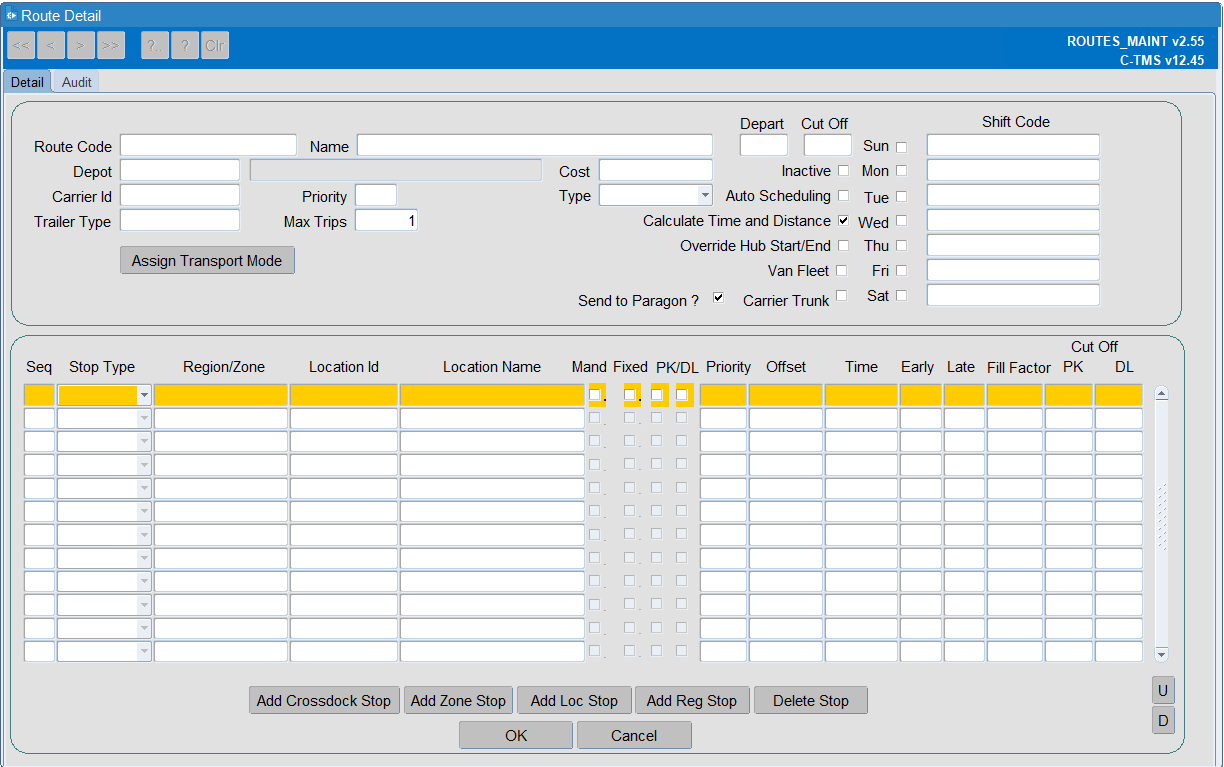1224x767 pixels.
Task: Click the Add Crossdock Stop button
Action: 324,701
